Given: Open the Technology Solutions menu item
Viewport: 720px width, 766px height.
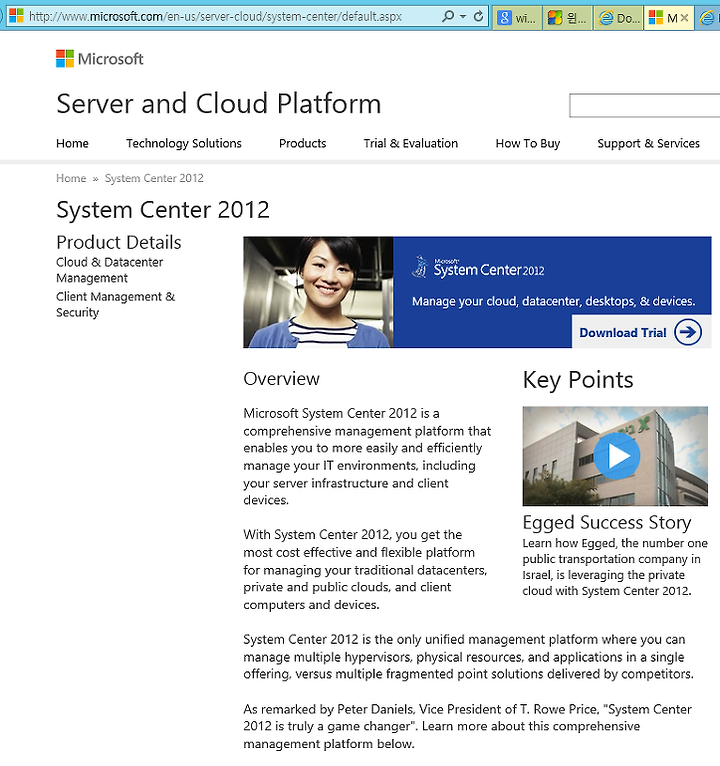Looking at the screenshot, I should 184,143.
